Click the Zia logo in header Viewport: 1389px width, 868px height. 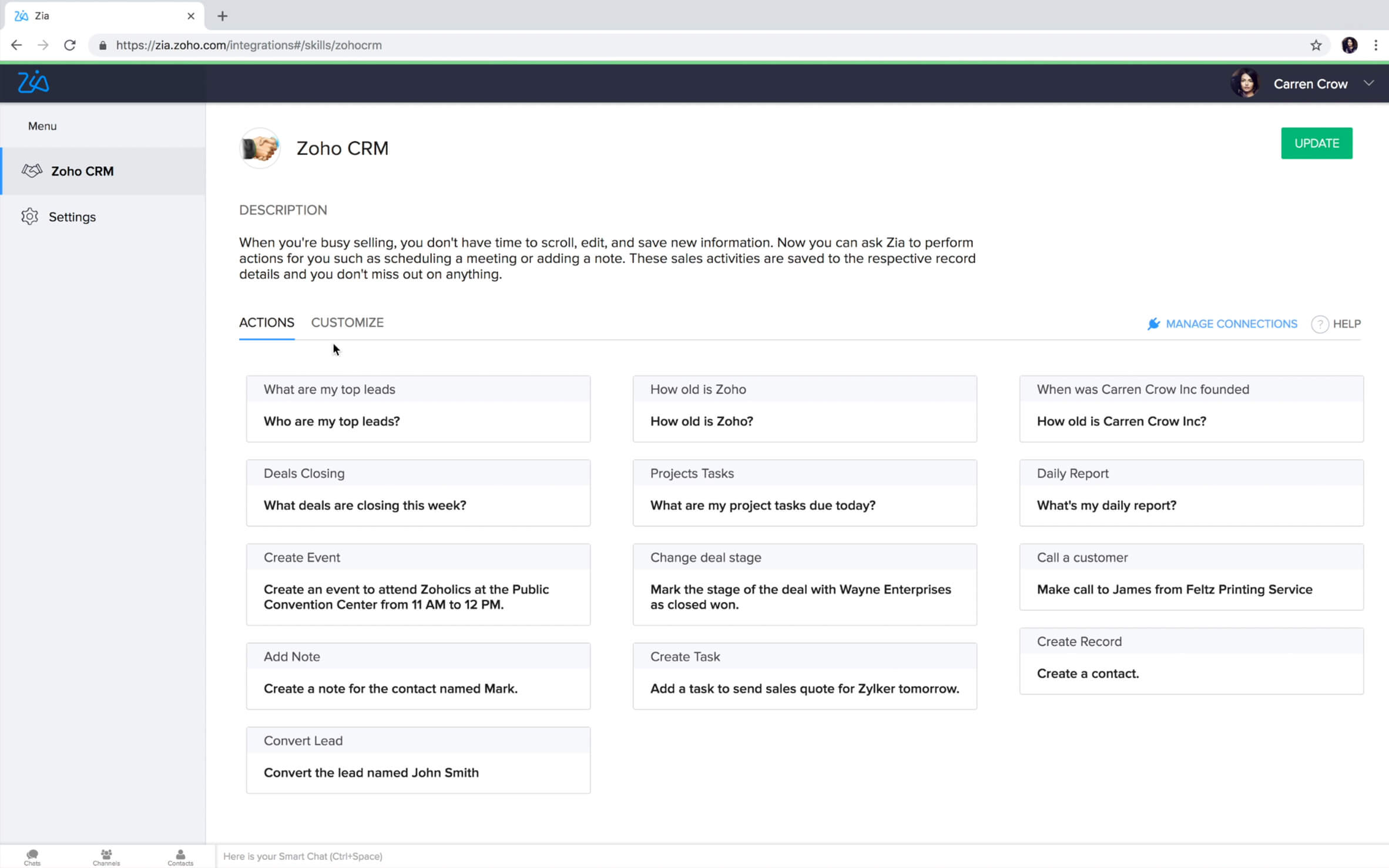tap(33, 82)
